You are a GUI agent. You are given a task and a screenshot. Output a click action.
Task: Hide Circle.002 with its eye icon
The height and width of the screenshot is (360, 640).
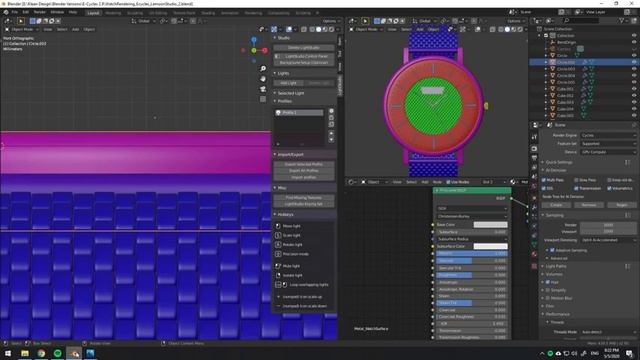(x=634, y=62)
